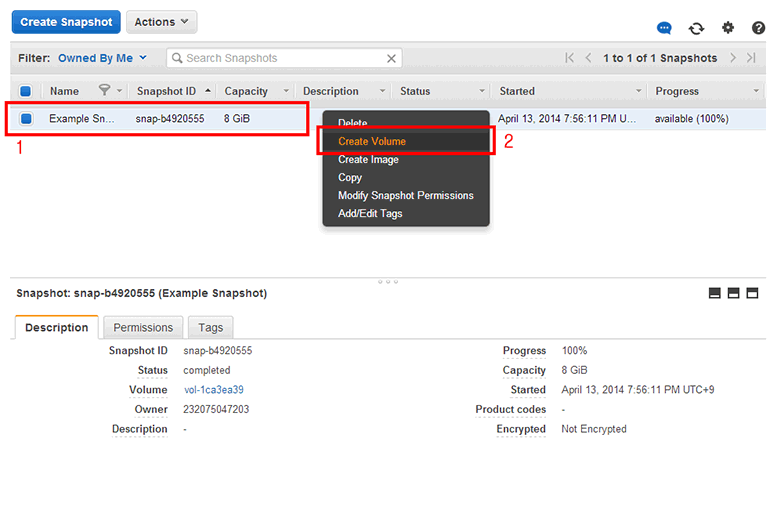The height and width of the screenshot is (532, 770).
Task: Click the feedback speech bubble icon
Action: [664, 28]
